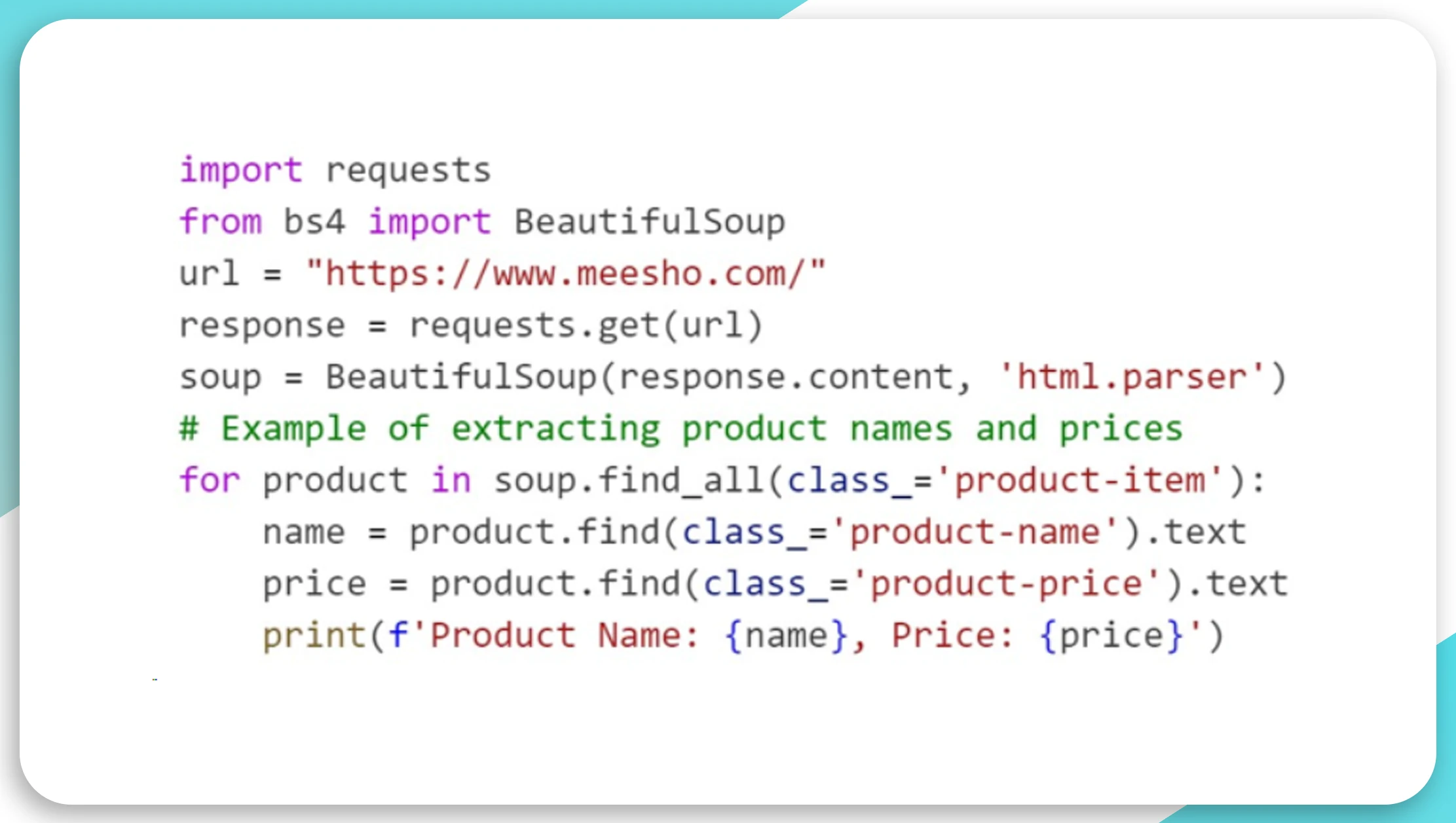Click 'response.content' in the soup line
Image resolution: width=1456 pixels, height=823 pixels.
(x=785, y=377)
